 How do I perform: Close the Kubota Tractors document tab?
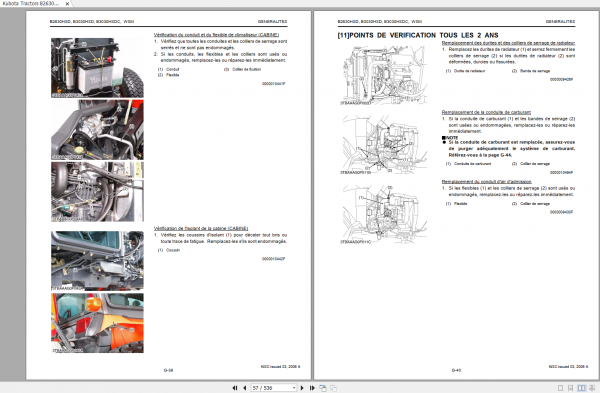pos(67,3)
